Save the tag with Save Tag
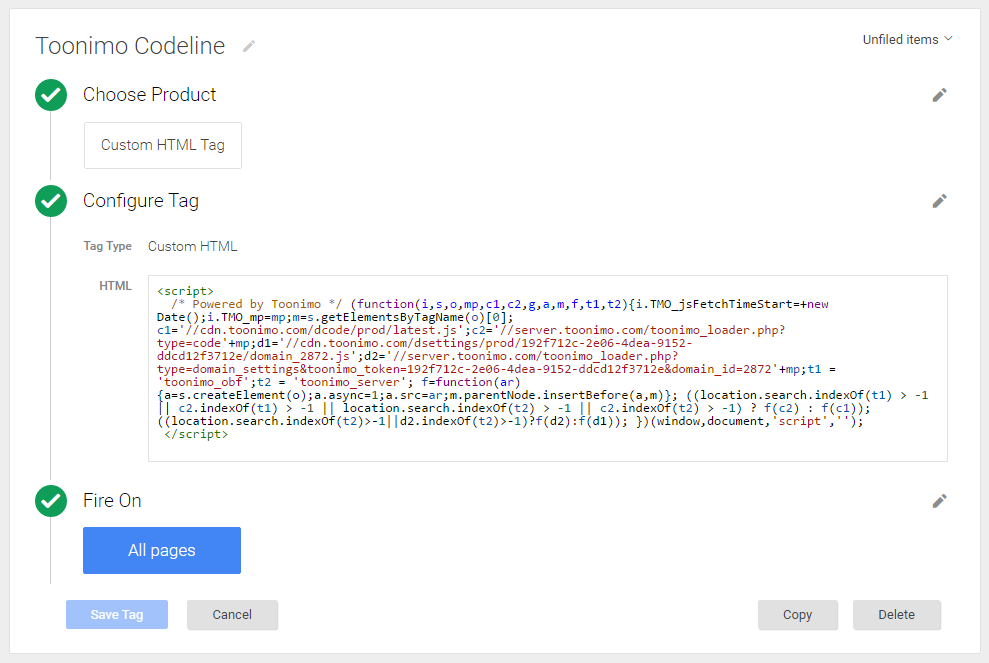 (117, 614)
